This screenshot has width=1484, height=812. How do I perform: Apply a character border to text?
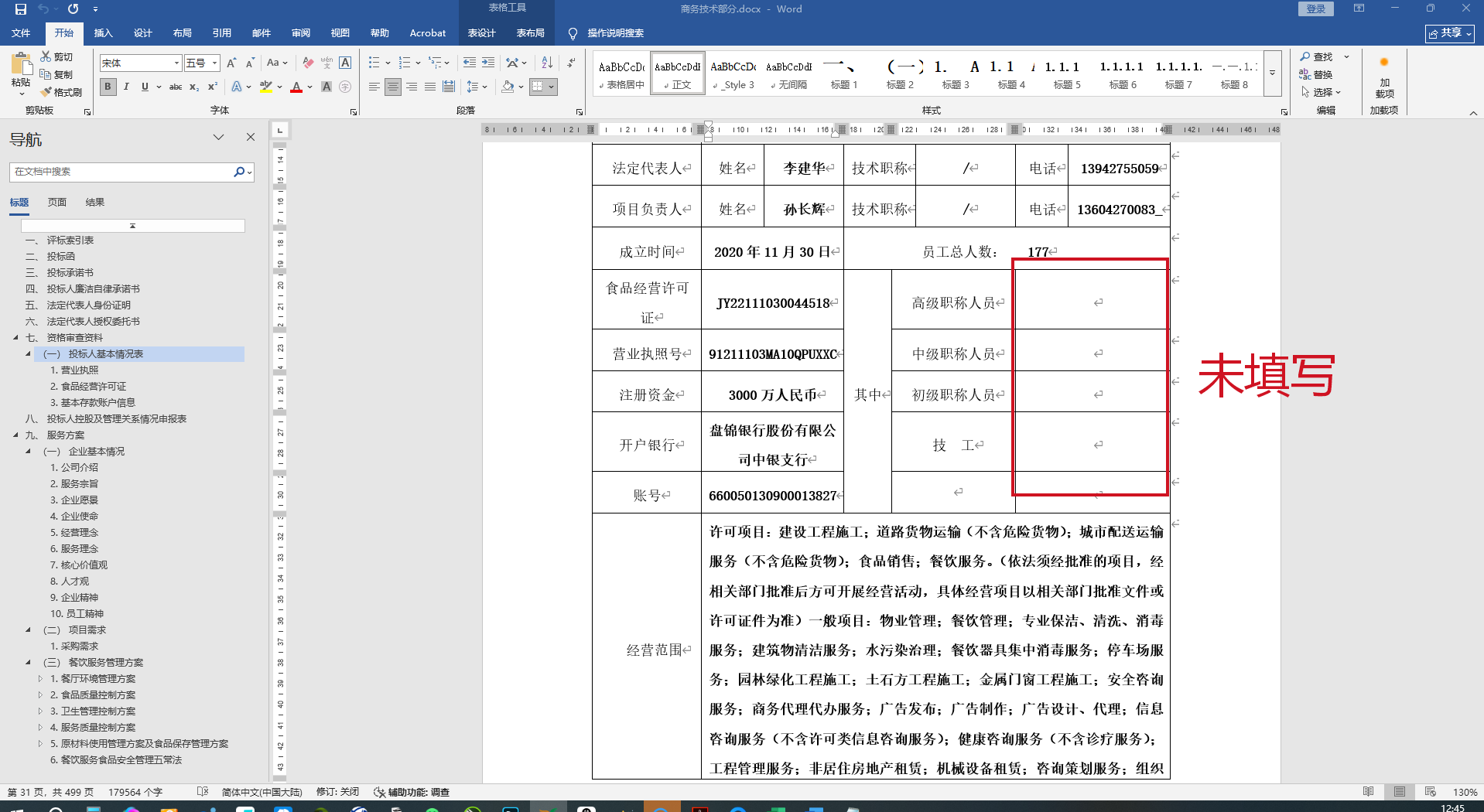click(345, 63)
